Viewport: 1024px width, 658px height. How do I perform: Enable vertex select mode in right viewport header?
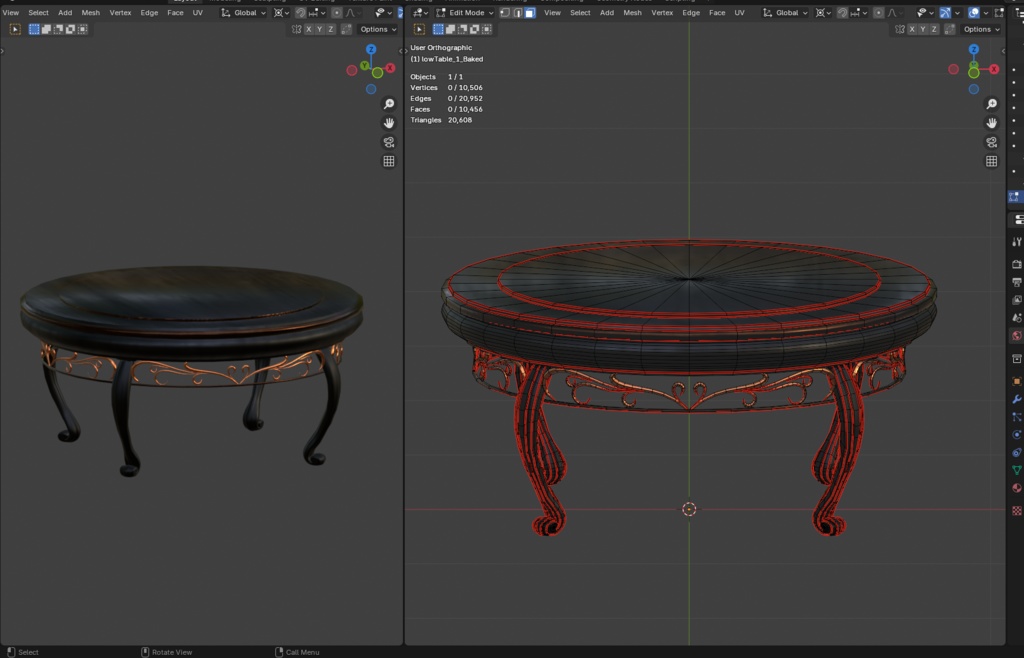pos(505,12)
